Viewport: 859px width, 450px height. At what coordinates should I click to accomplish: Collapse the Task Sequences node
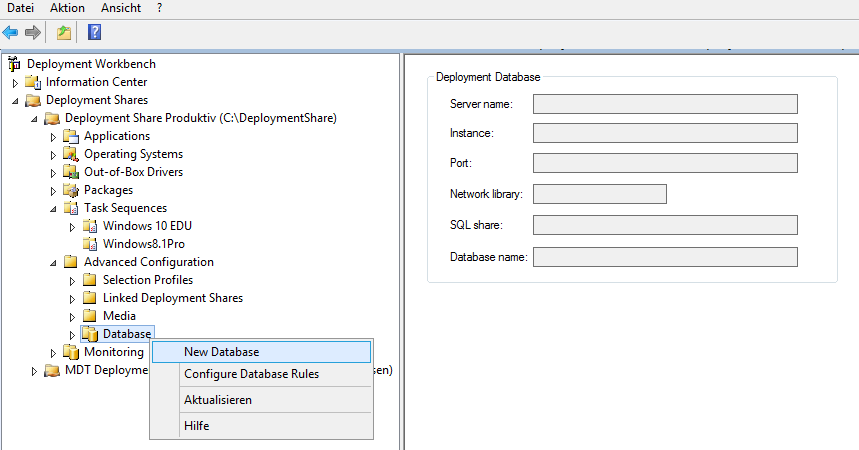coord(54,208)
